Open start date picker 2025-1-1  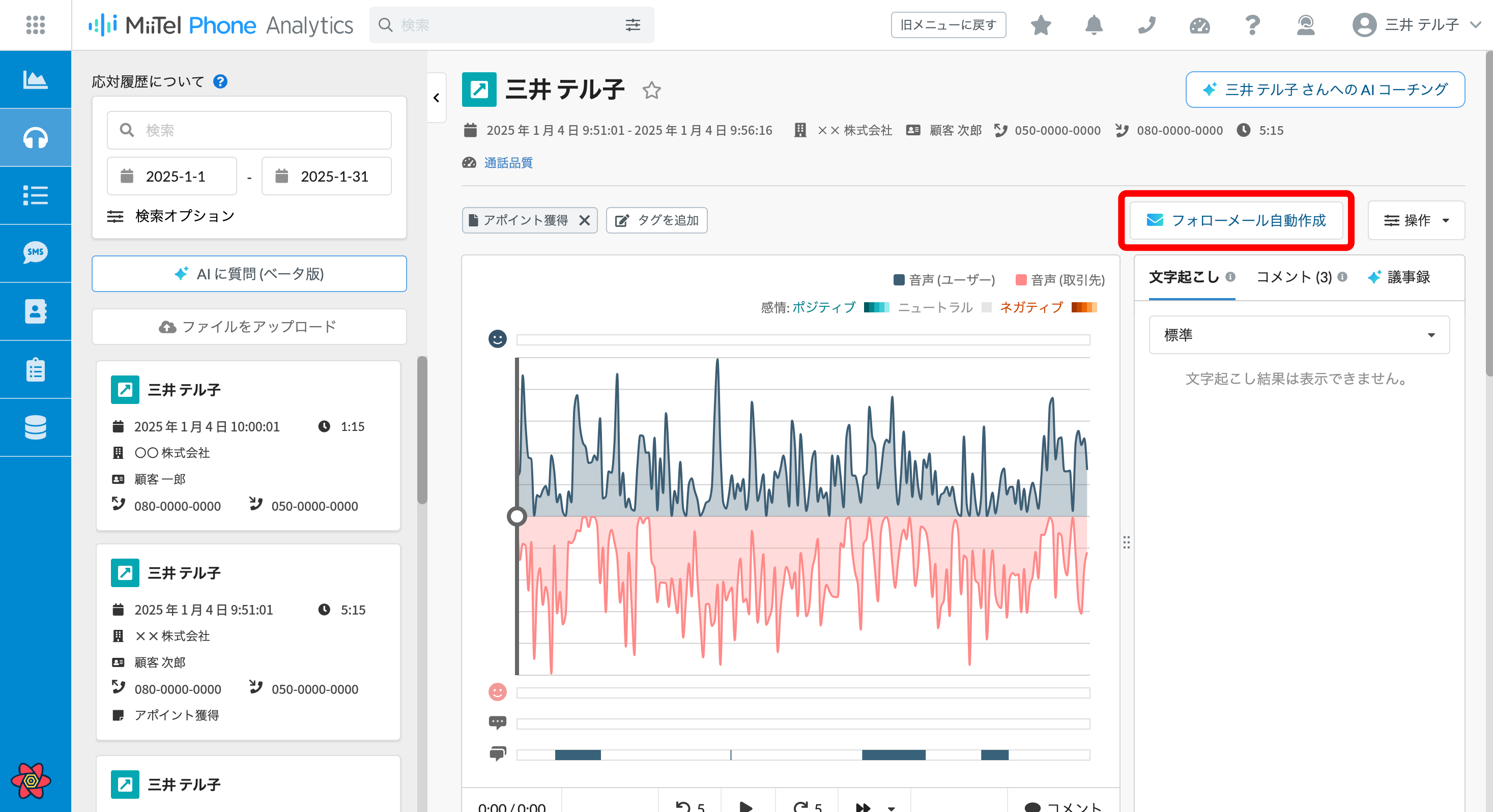tap(171, 176)
